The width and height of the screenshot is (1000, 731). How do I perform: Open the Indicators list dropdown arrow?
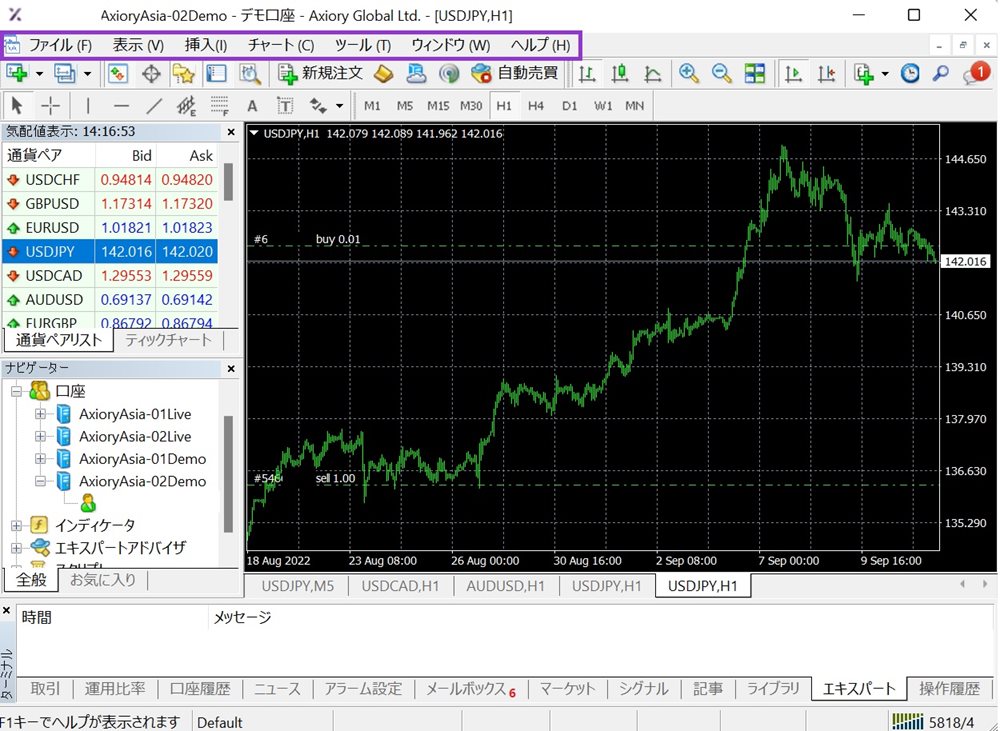click(x=885, y=74)
